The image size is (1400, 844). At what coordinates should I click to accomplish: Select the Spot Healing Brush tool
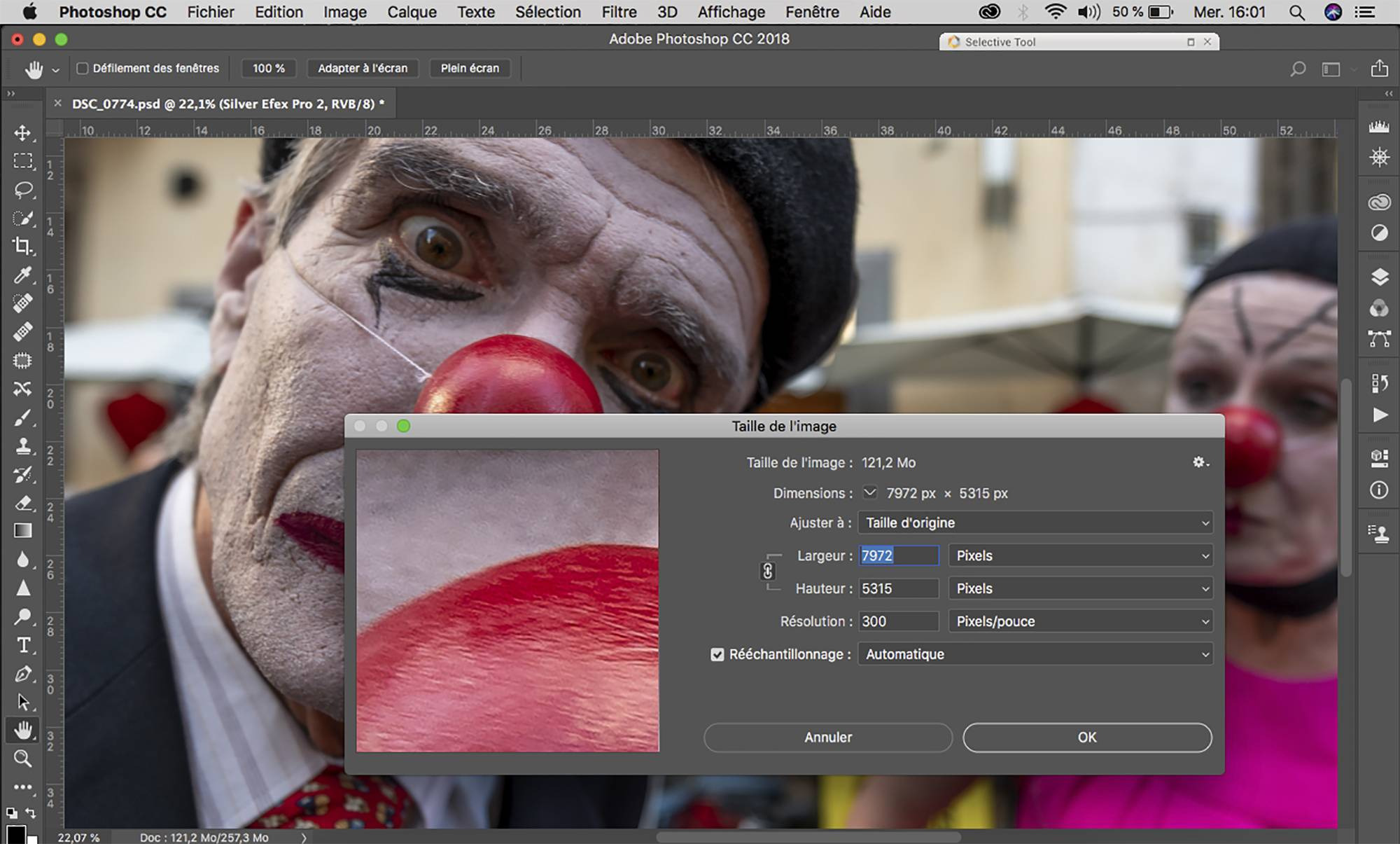pyautogui.click(x=23, y=303)
